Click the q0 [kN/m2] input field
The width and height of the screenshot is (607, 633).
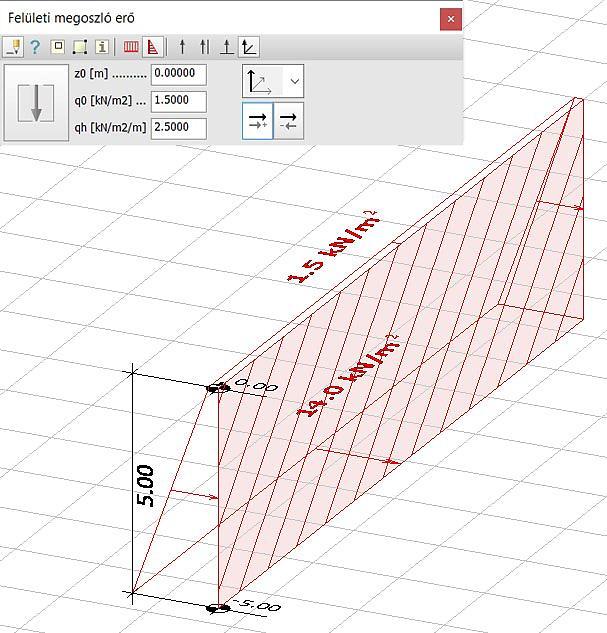(x=179, y=101)
